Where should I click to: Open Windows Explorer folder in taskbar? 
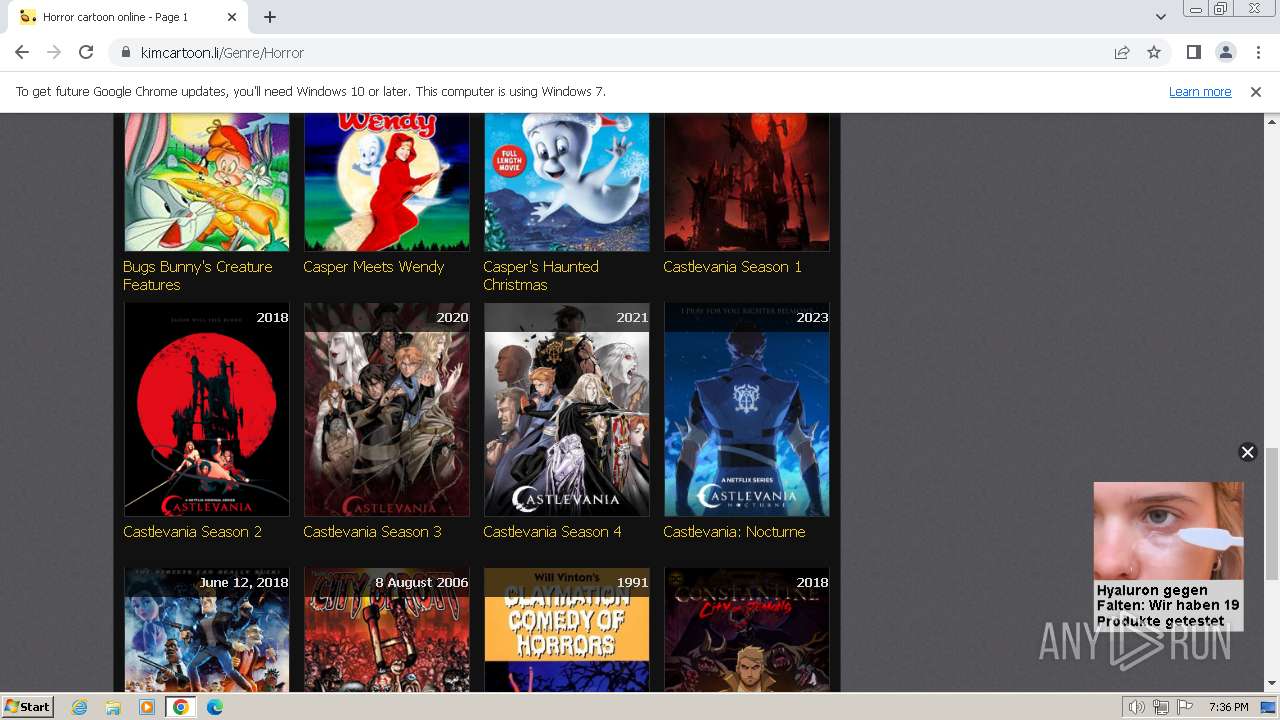113,707
